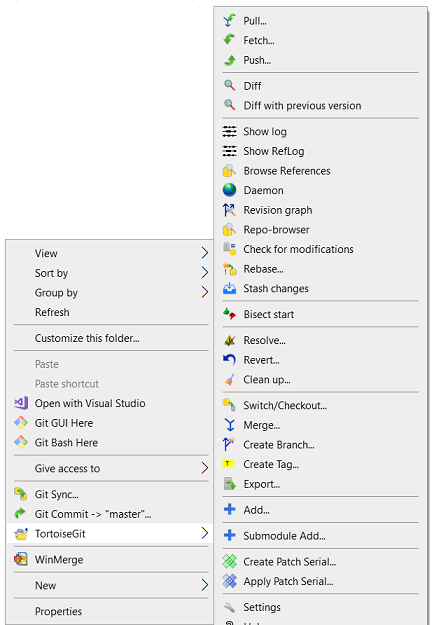This screenshot has width=441, height=625.
Task: Click the Create Patch Serial icon
Action: [229, 561]
